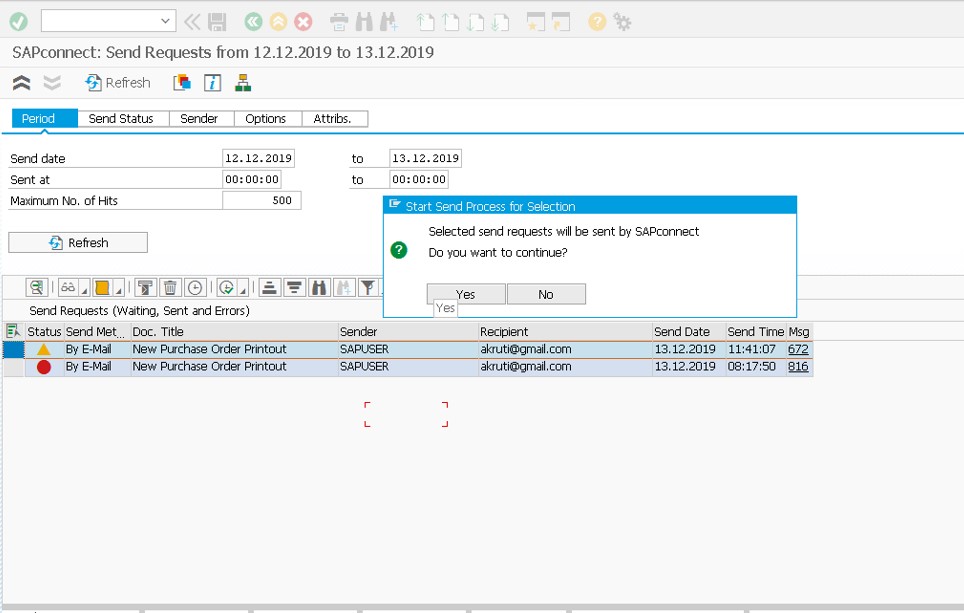Viewport: 964px width, 613px height.
Task: Click Yes in the Start Send Process dialog
Action: pyautogui.click(x=466, y=294)
